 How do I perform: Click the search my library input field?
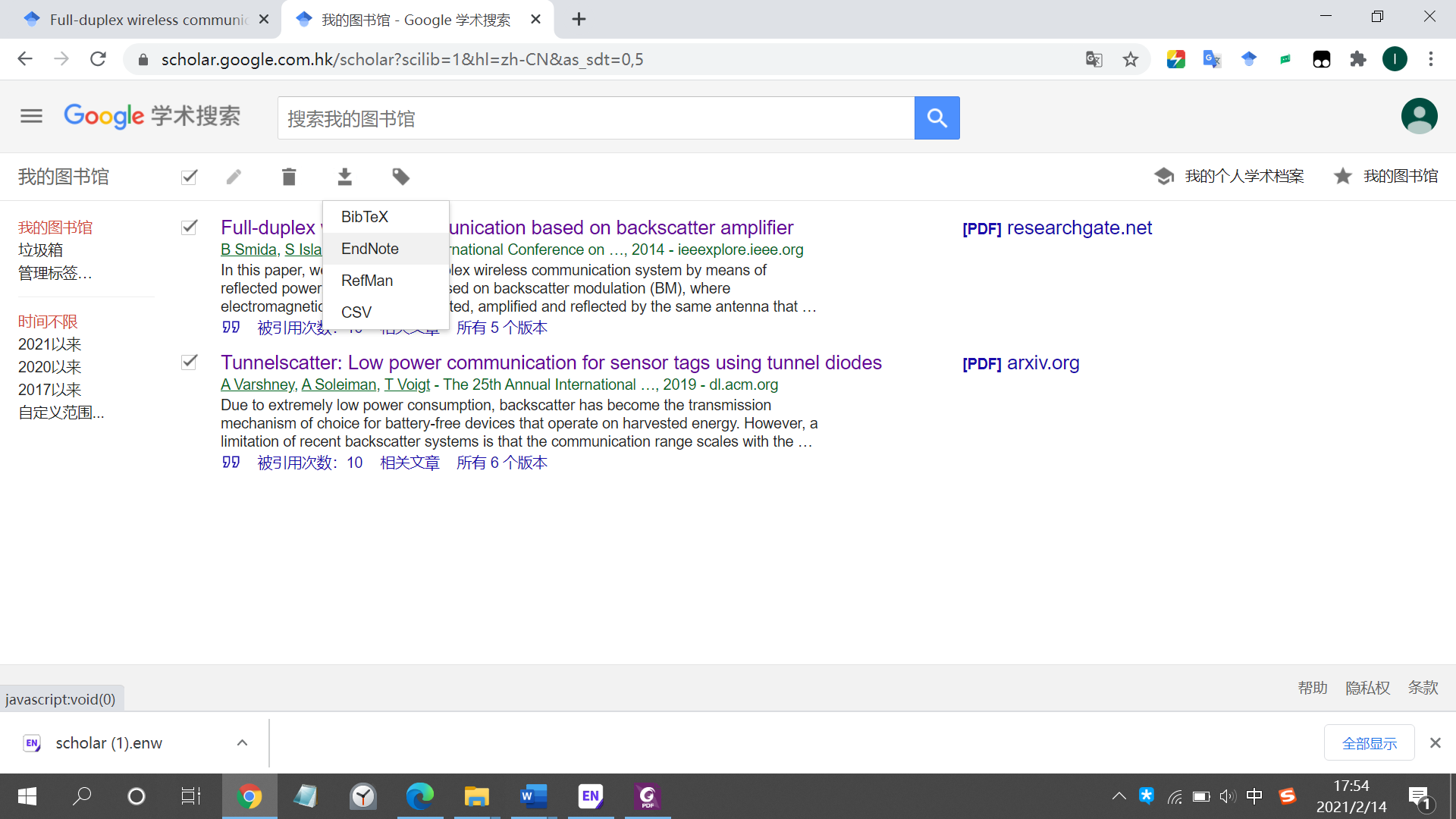(x=595, y=118)
